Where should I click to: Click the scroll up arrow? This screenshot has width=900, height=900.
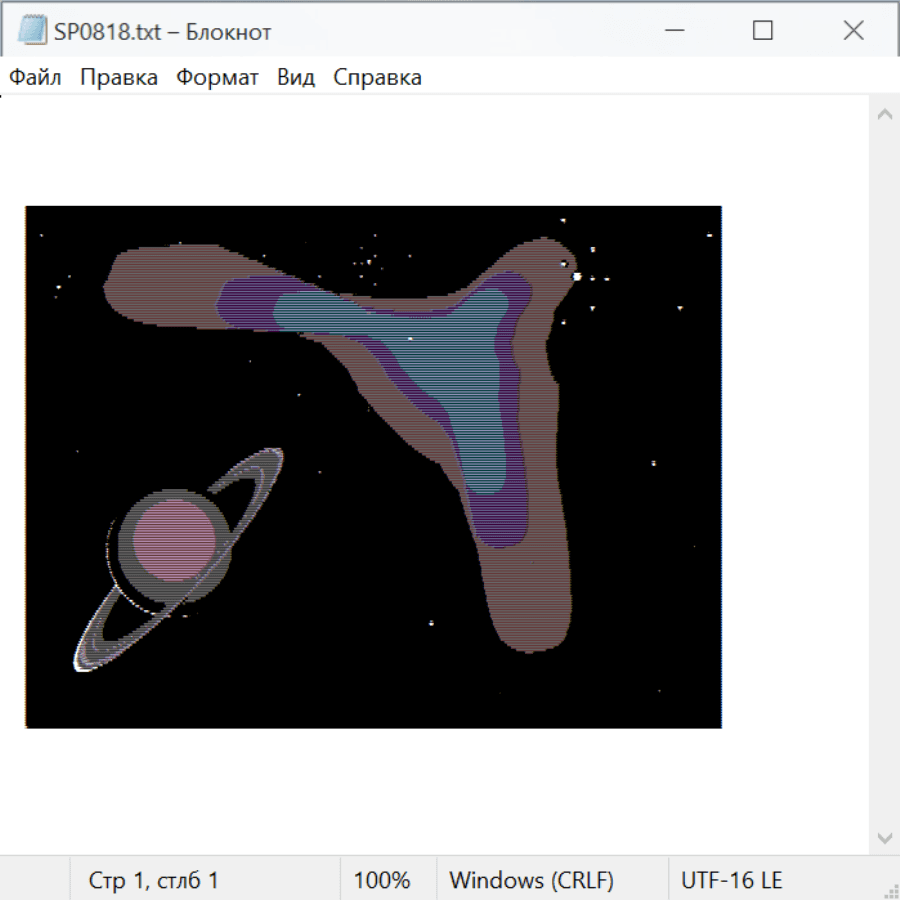pos(884,115)
